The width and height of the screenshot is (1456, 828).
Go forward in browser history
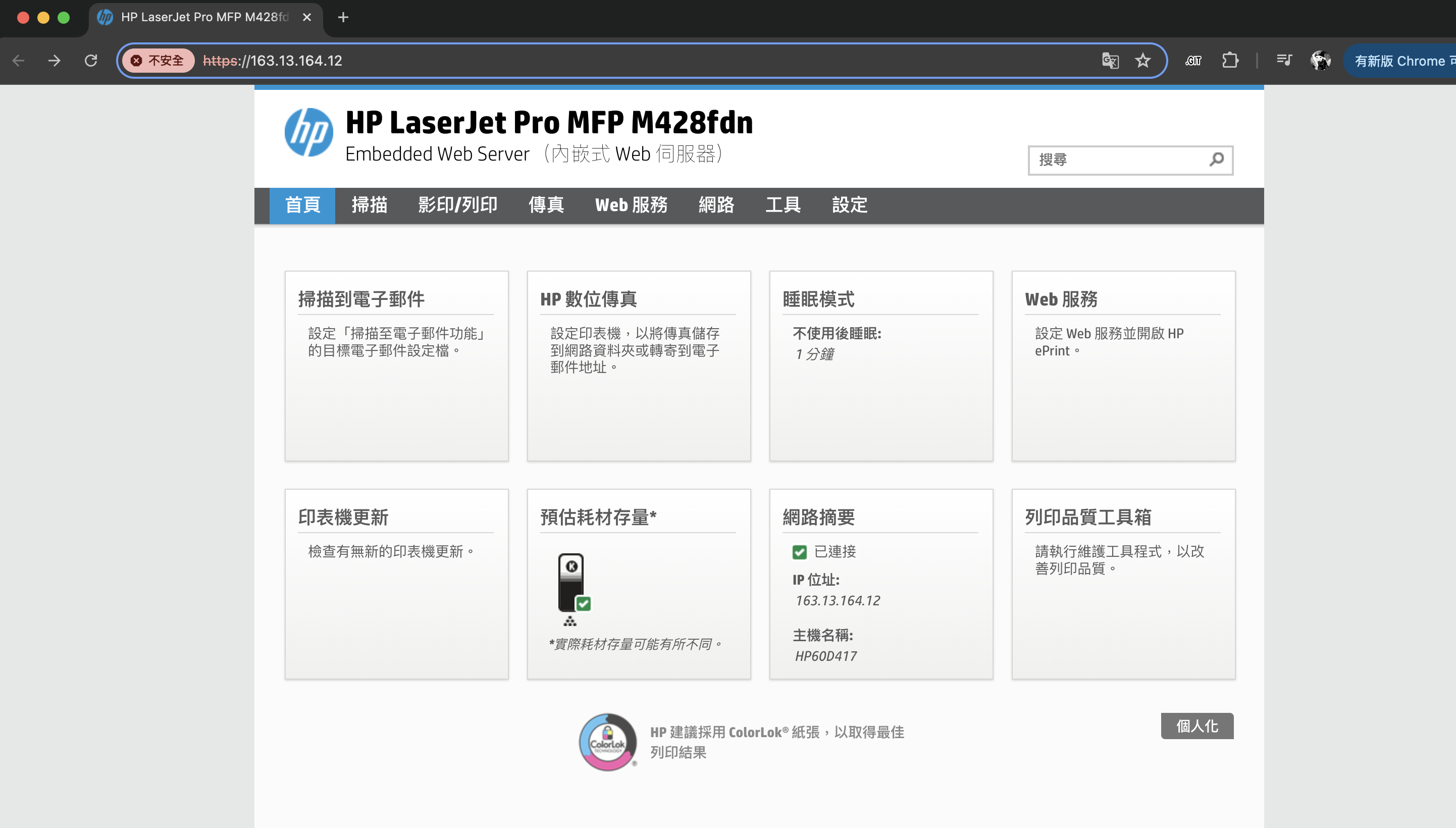click(55, 60)
